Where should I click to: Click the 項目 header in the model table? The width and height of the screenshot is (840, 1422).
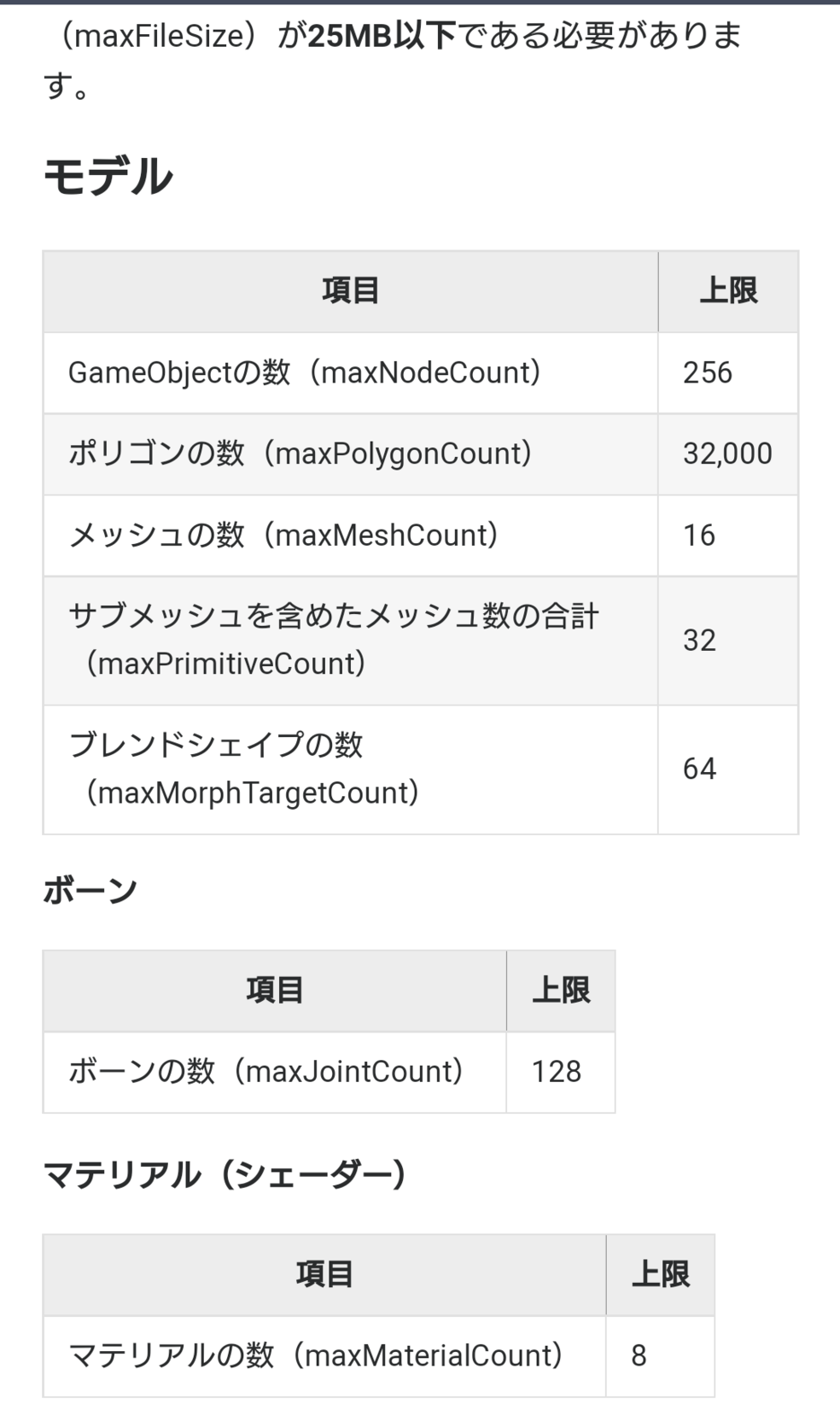tap(350, 291)
